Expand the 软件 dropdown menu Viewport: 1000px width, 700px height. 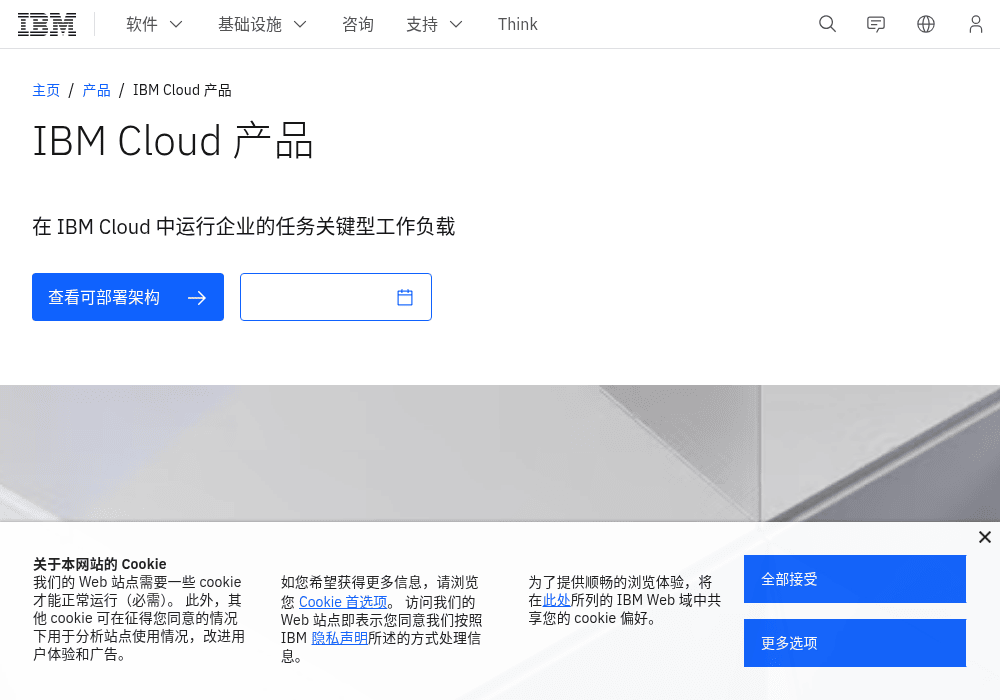coord(154,24)
